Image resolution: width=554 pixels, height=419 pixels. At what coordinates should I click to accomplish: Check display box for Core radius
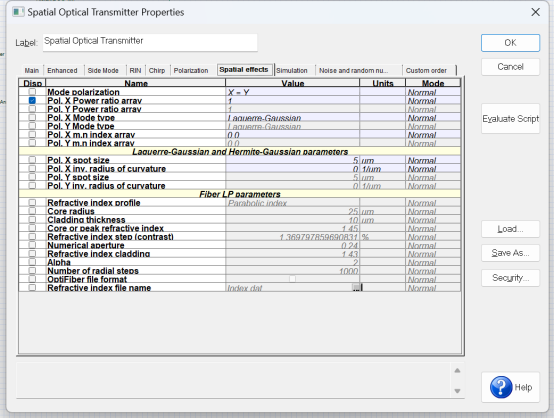(x=32, y=211)
